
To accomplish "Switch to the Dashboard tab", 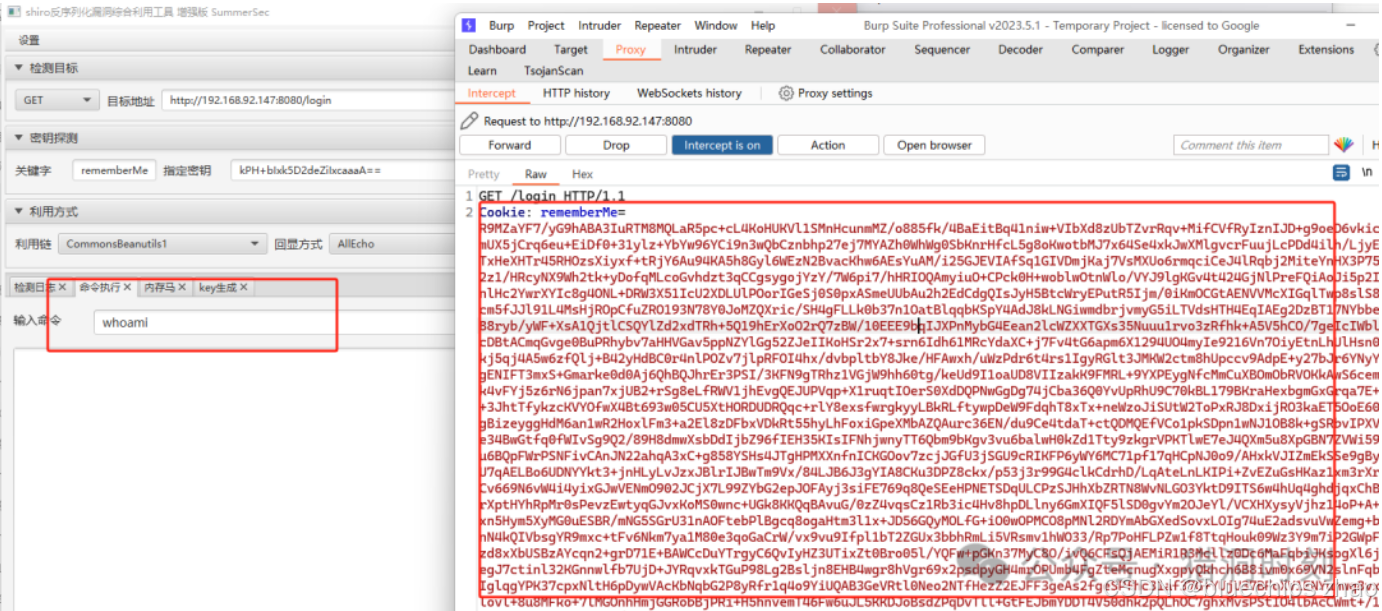I will click(497, 49).
